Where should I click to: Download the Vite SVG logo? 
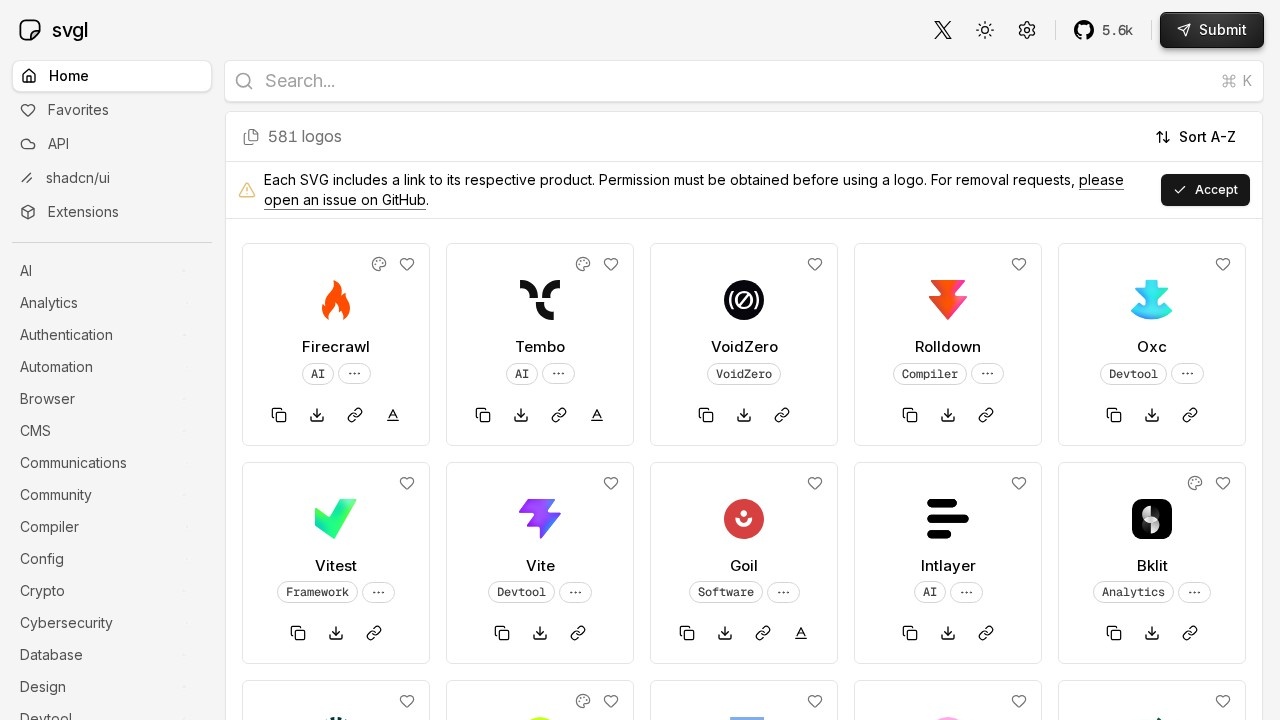(540, 633)
